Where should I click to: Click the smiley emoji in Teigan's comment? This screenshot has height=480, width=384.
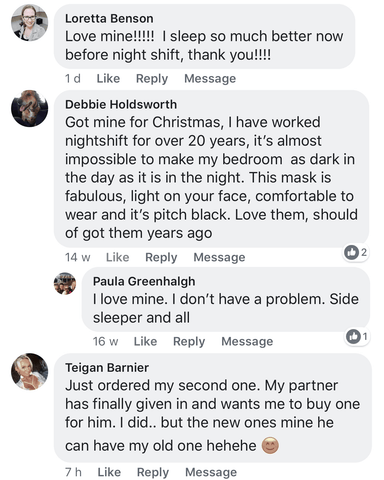point(270,445)
